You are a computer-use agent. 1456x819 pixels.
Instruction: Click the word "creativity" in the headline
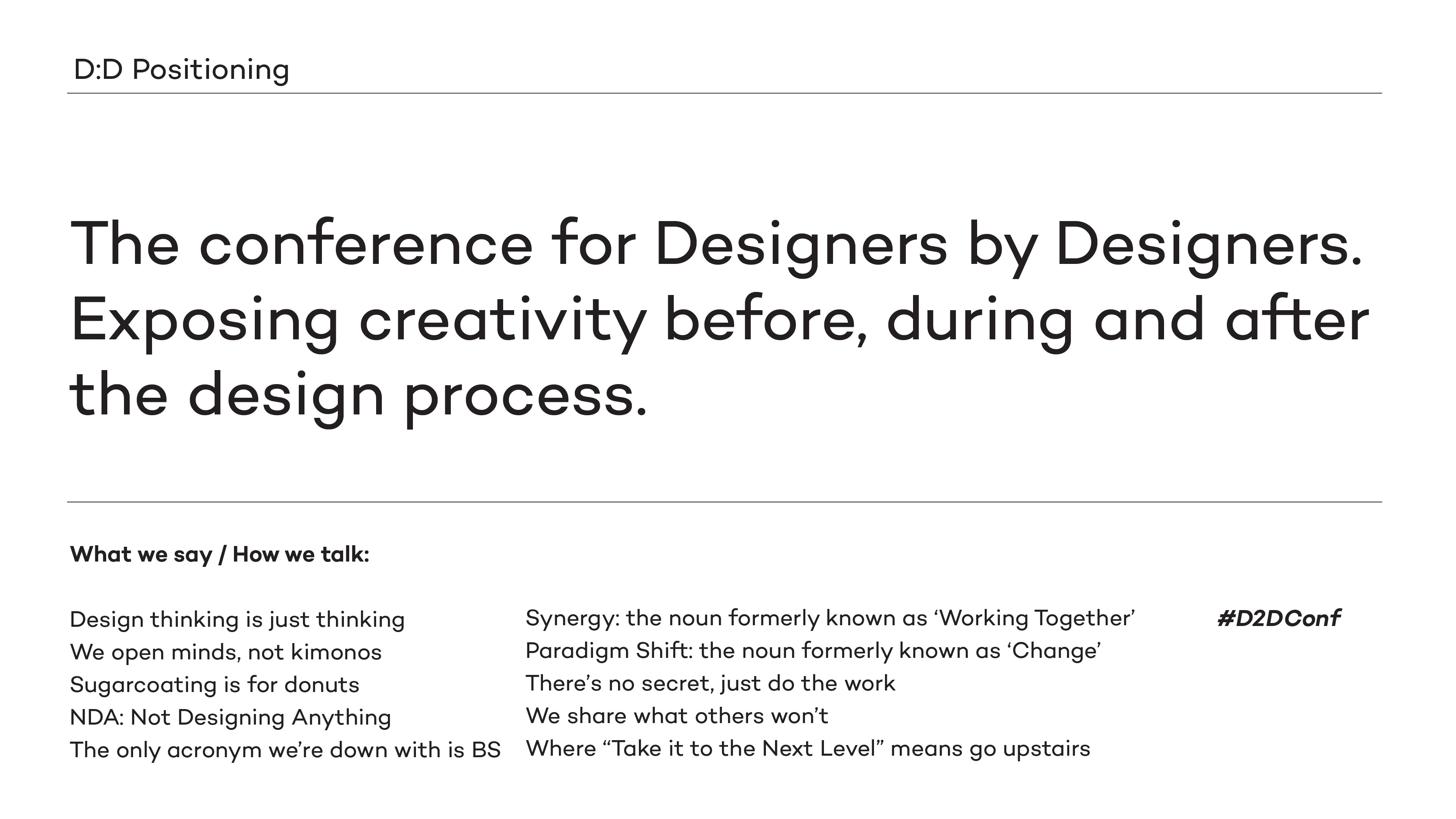pos(502,321)
